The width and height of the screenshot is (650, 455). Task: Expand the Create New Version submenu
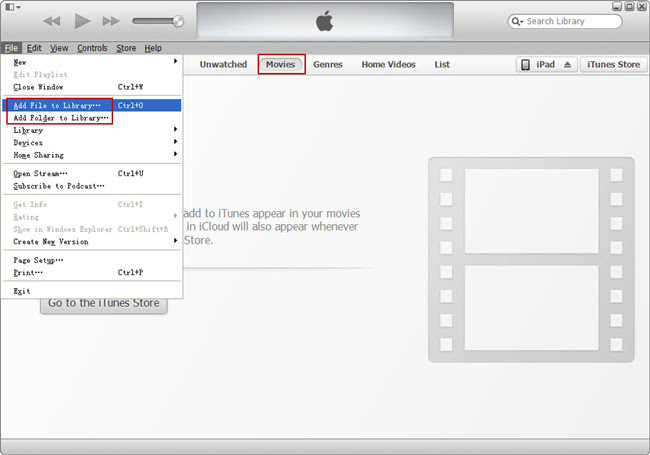point(92,242)
